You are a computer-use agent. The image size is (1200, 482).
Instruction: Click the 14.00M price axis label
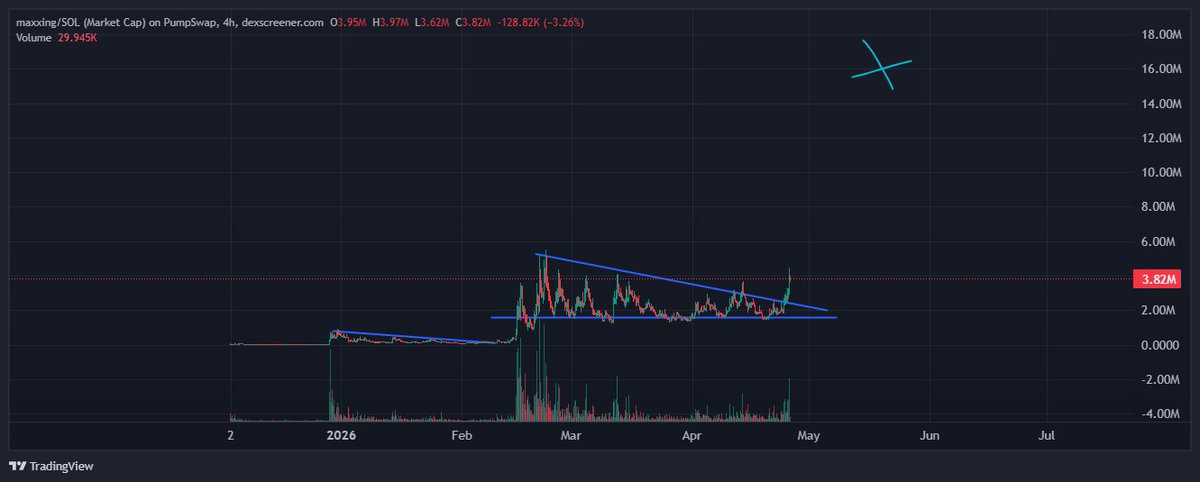point(1159,104)
